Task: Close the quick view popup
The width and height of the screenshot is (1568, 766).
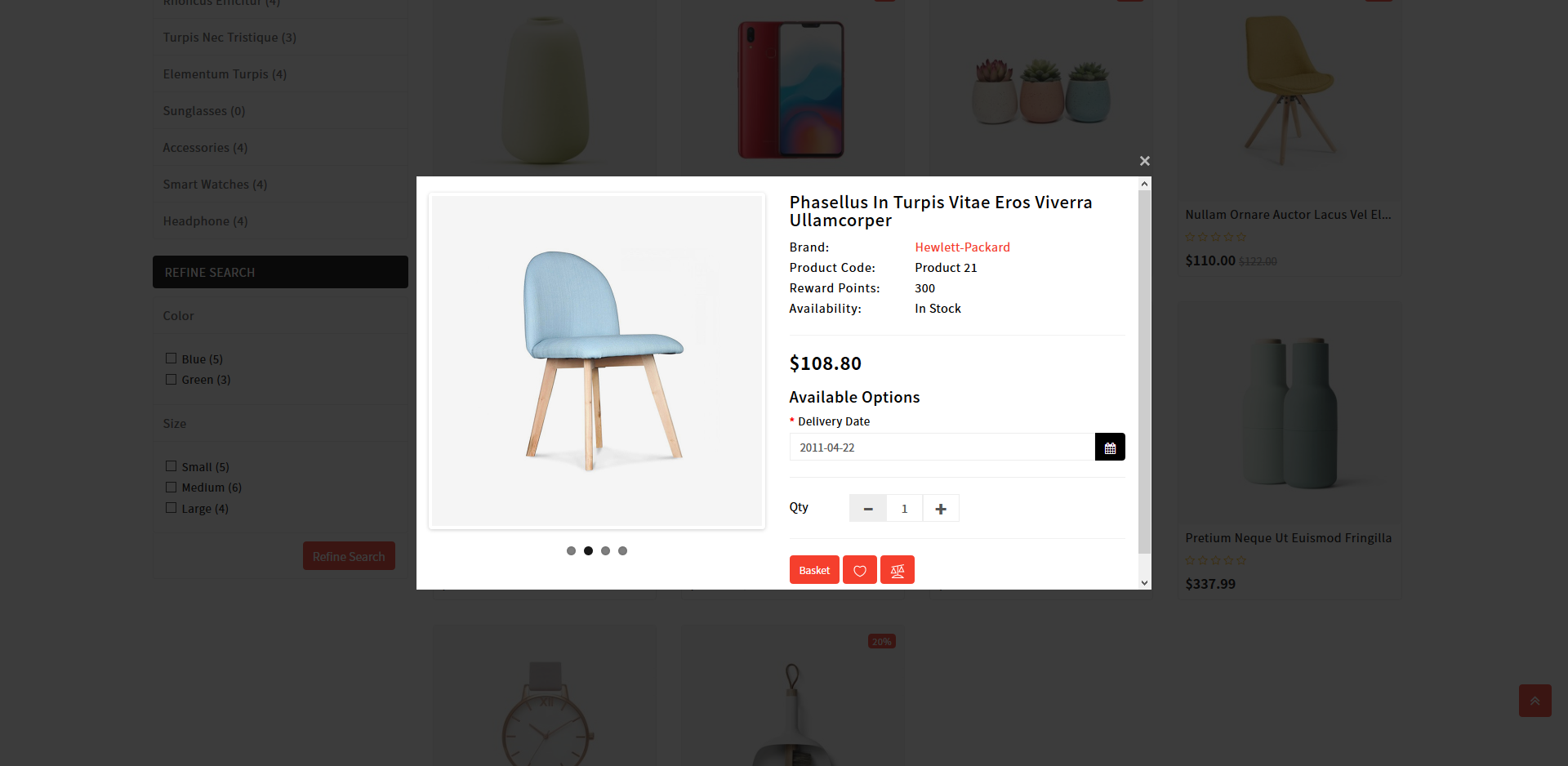Action: tap(1145, 161)
